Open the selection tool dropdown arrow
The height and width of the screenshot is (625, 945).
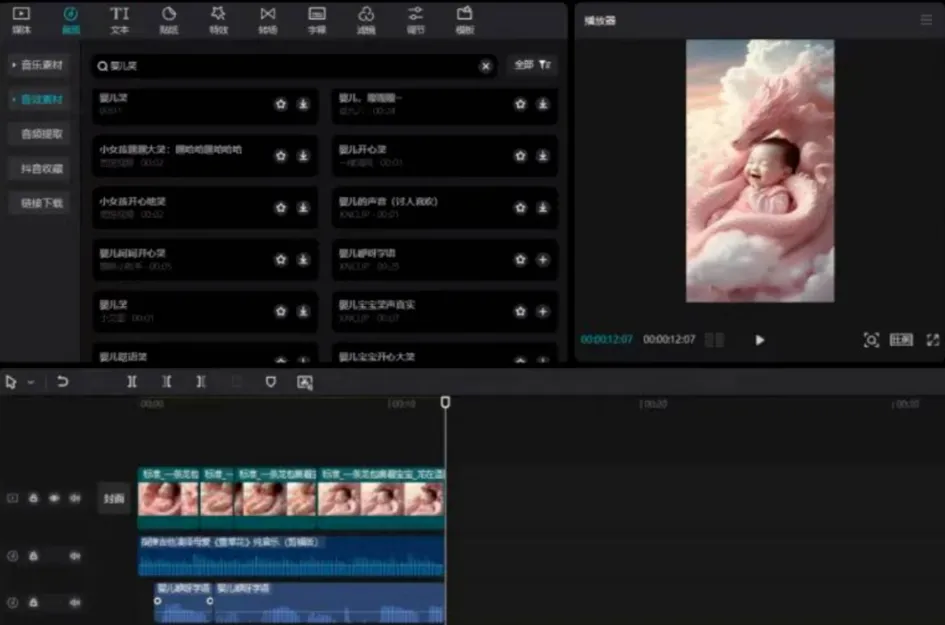click(31, 383)
